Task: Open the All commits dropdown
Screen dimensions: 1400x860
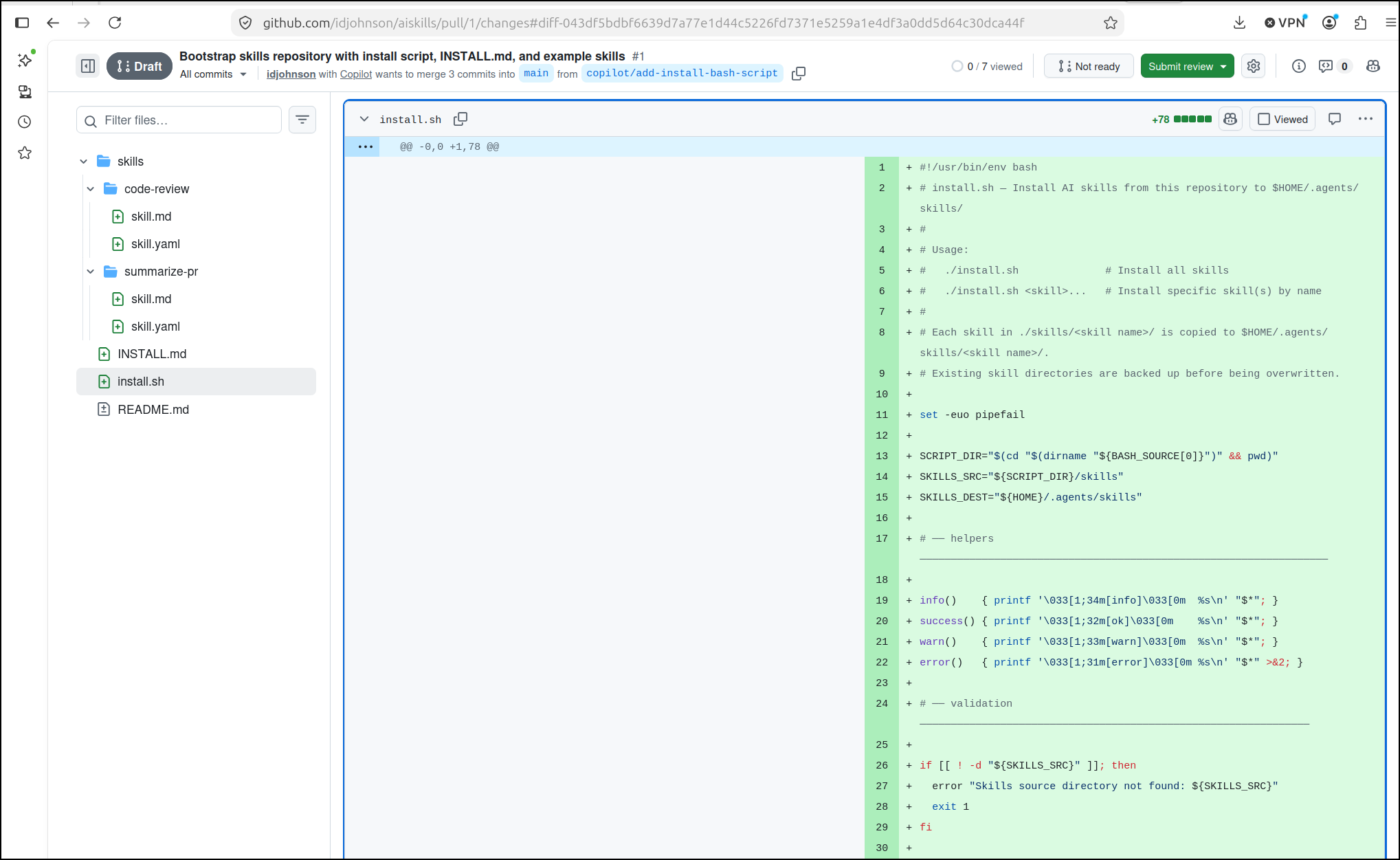Action: point(213,74)
